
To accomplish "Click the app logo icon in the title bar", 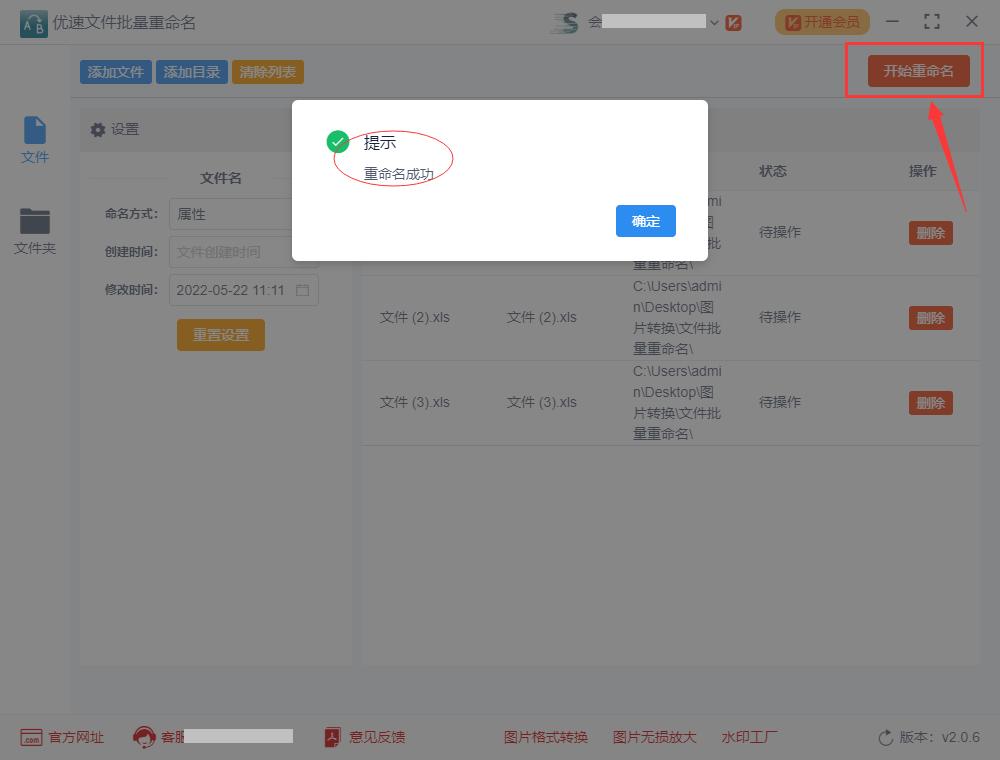I will tap(33, 21).
